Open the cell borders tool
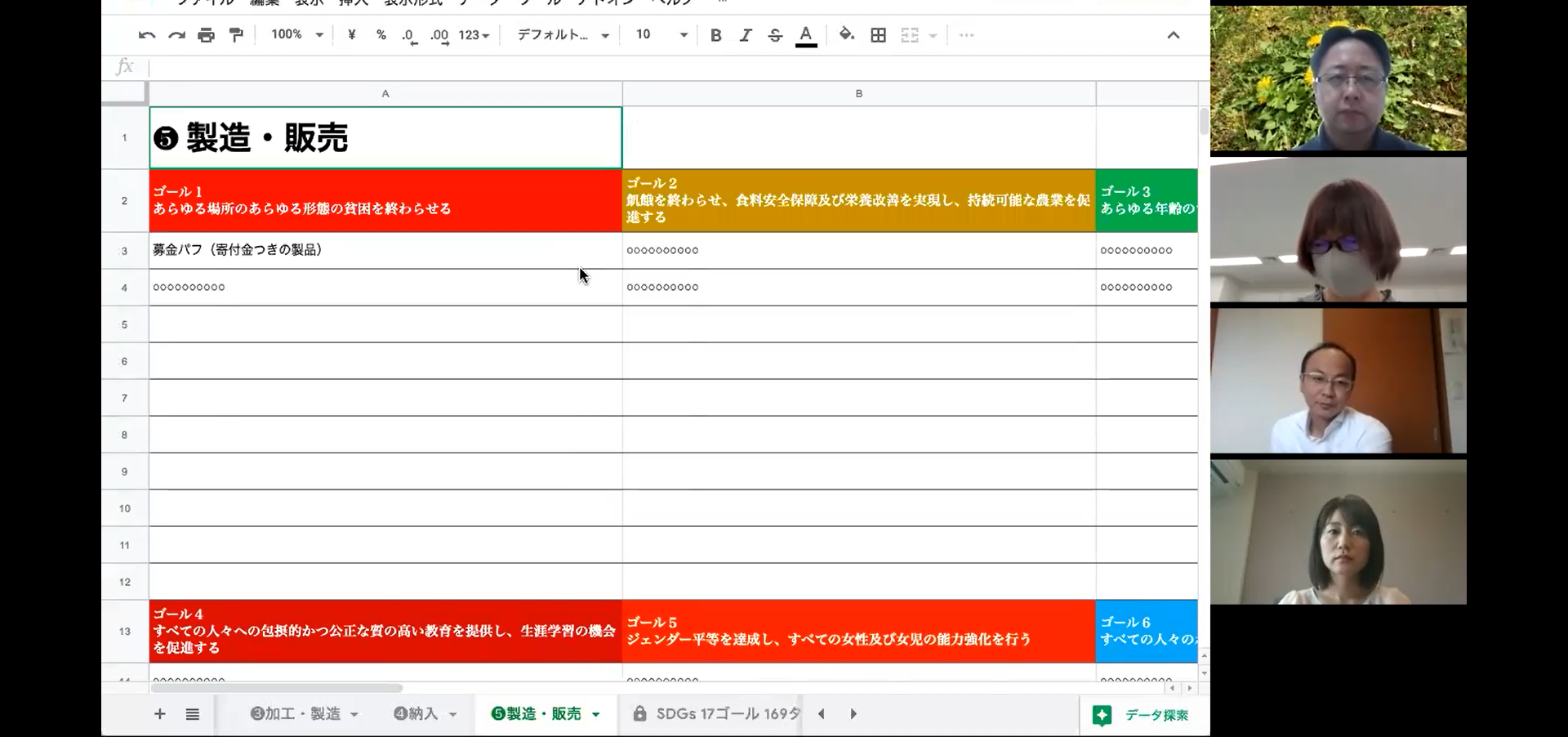The height and width of the screenshot is (737, 1568). coord(878,35)
